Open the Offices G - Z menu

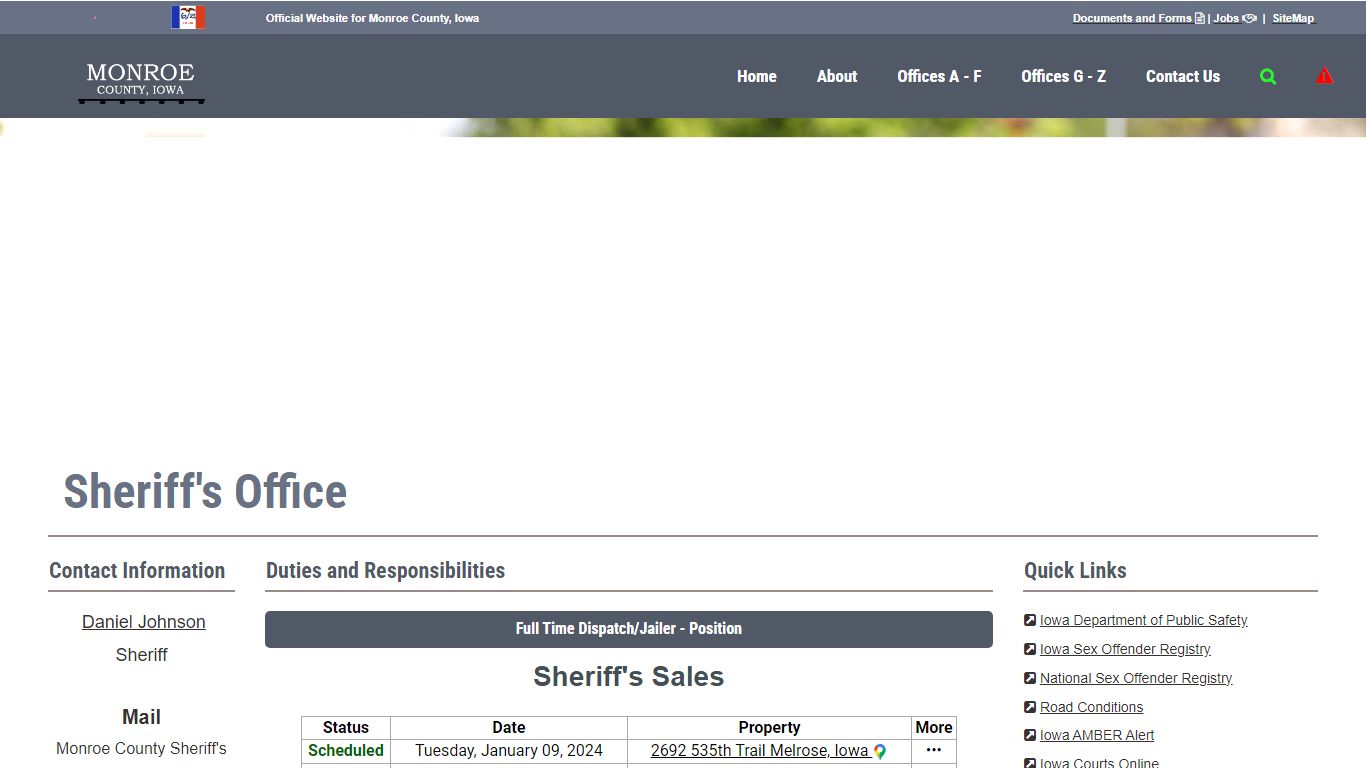pos(1063,76)
